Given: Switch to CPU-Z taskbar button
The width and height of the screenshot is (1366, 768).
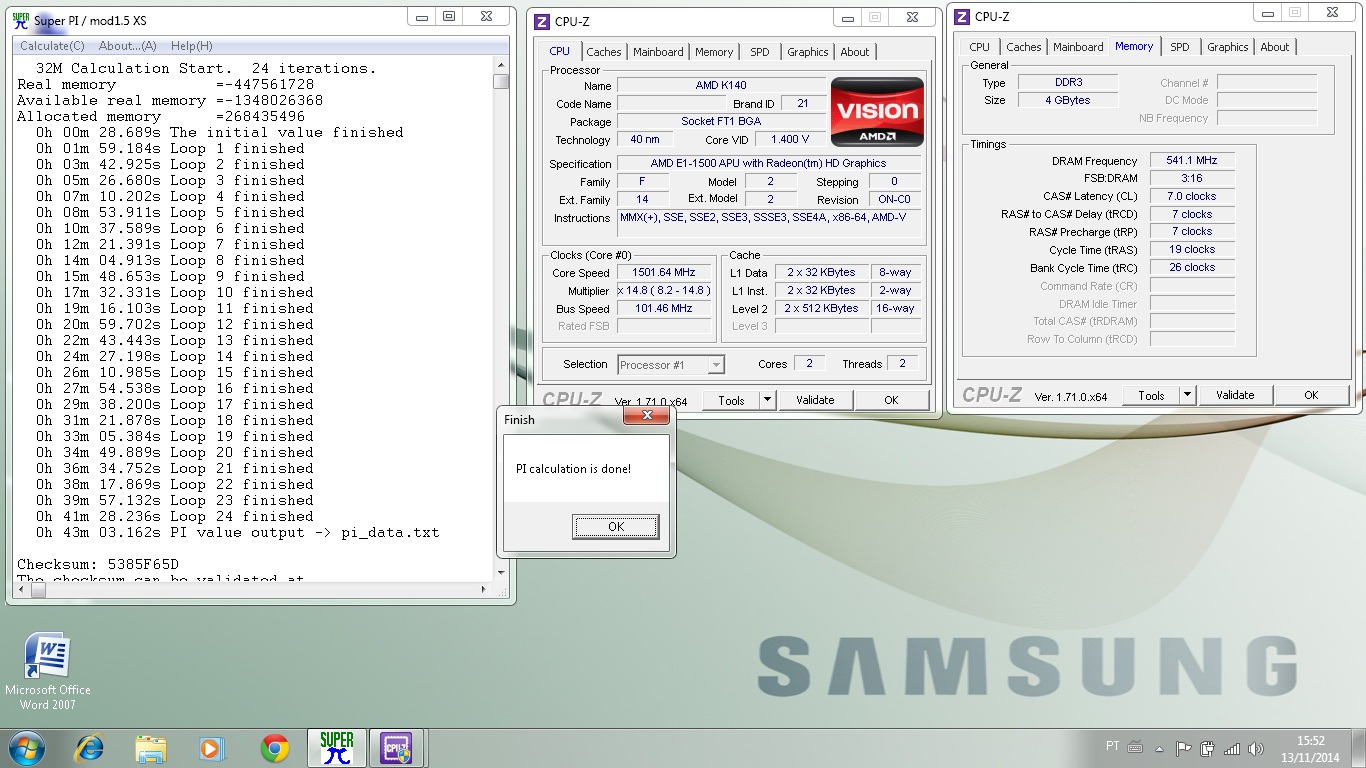Looking at the screenshot, I should pyautogui.click(x=397, y=748).
